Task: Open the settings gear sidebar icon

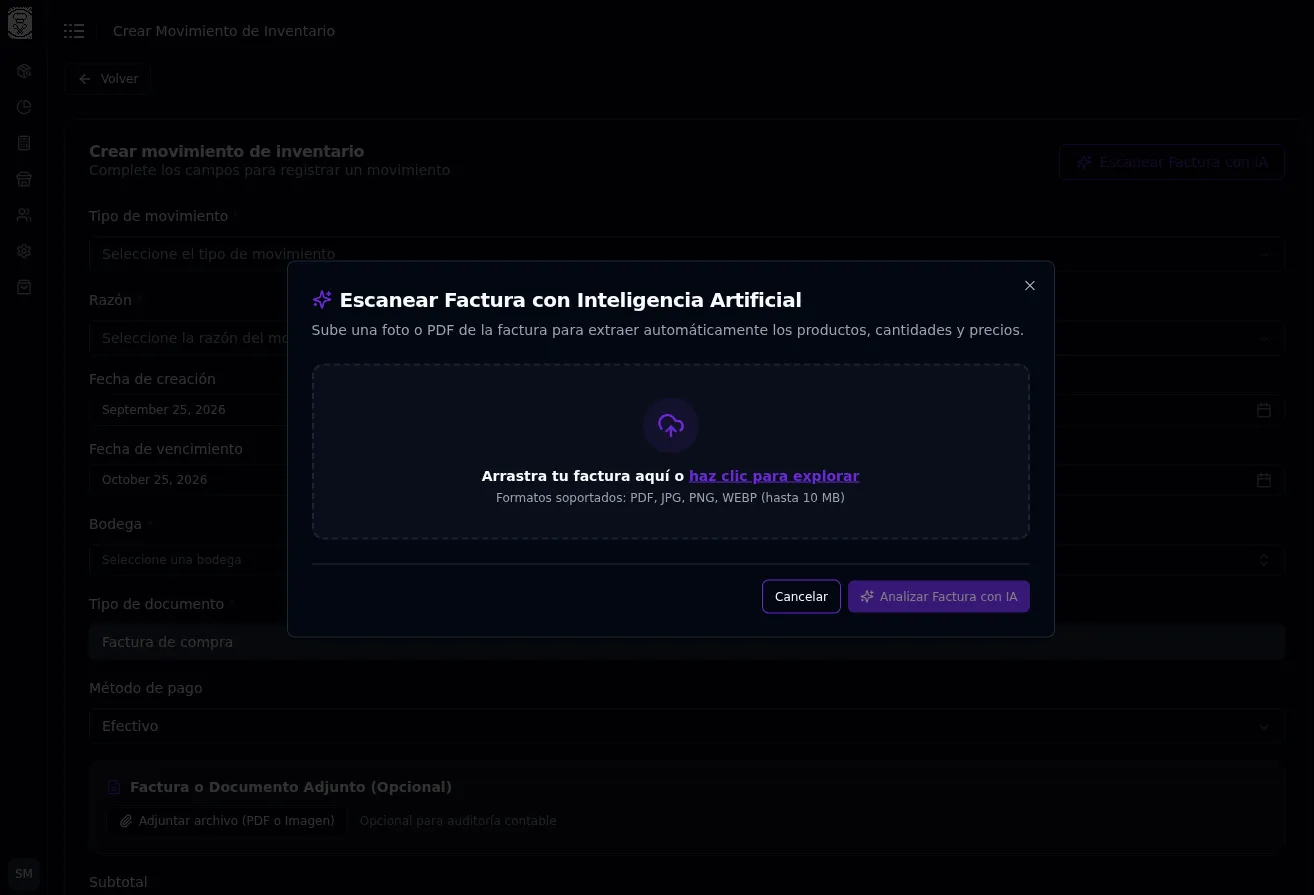Action: point(24,251)
